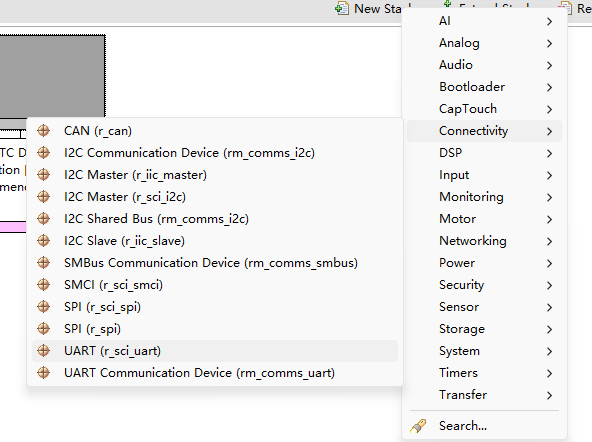Click the icon beside I2C Master (r_iic_master)

43,174
